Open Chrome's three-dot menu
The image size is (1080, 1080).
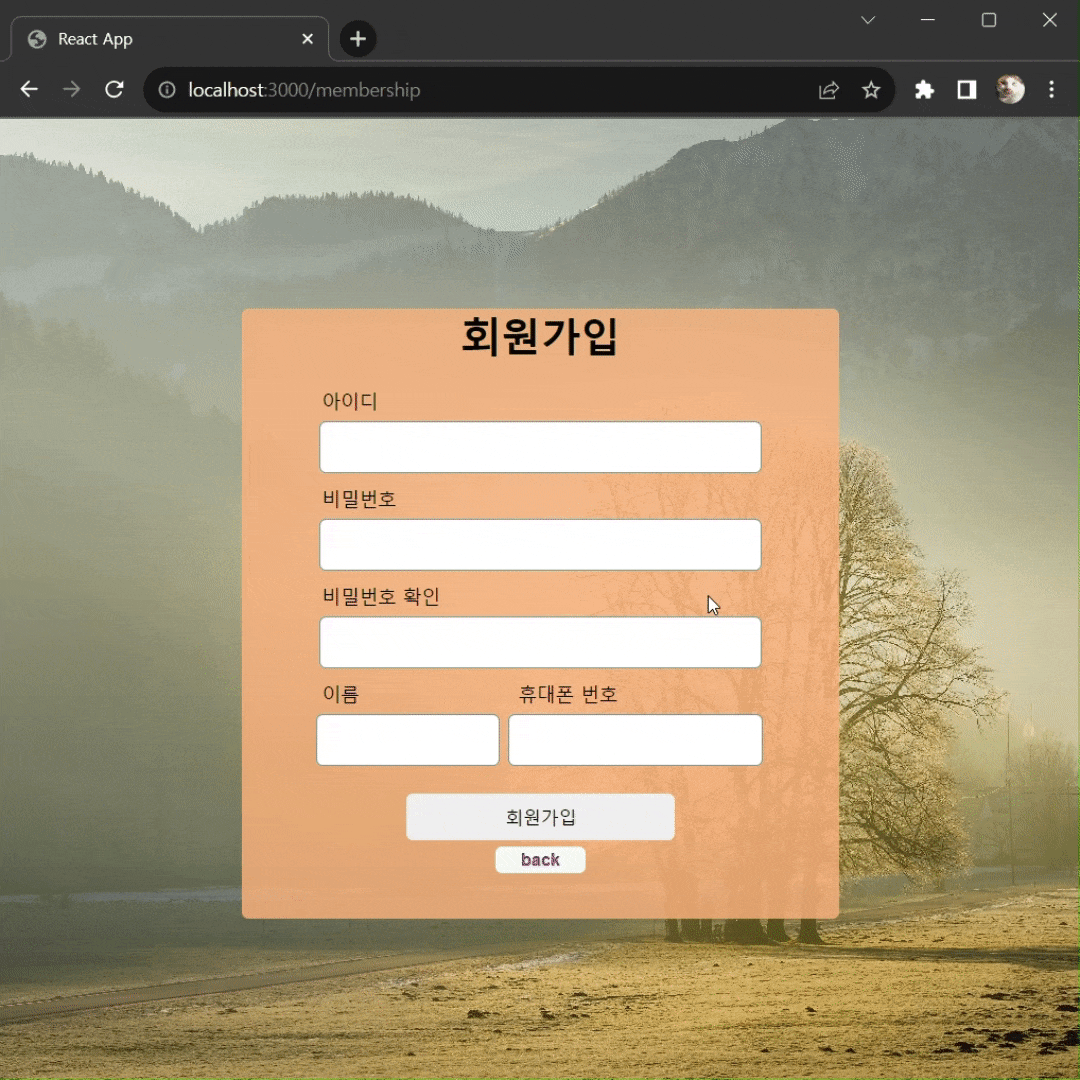tap(1051, 90)
